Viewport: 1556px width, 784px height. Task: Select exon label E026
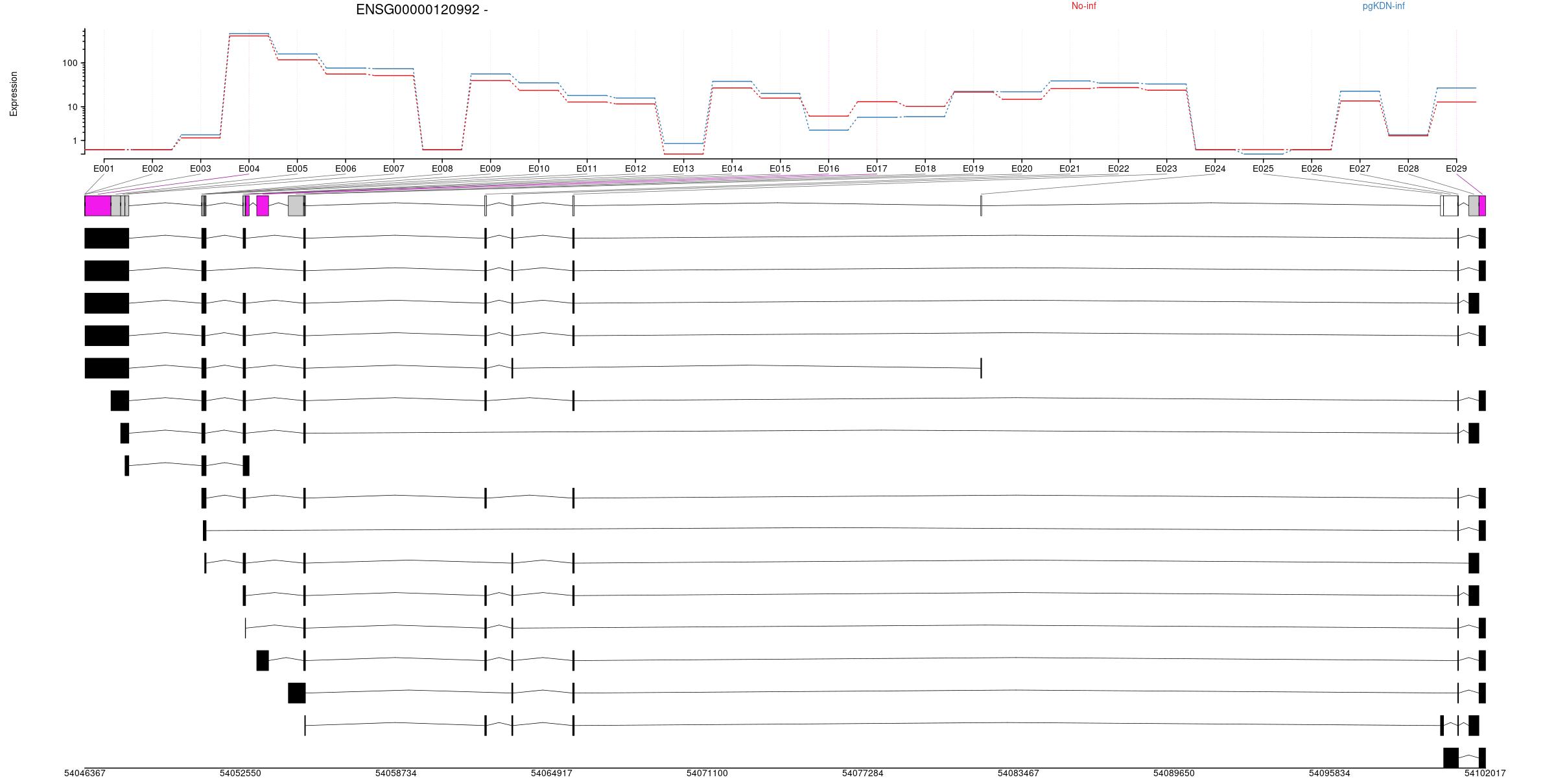tap(1312, 168)
